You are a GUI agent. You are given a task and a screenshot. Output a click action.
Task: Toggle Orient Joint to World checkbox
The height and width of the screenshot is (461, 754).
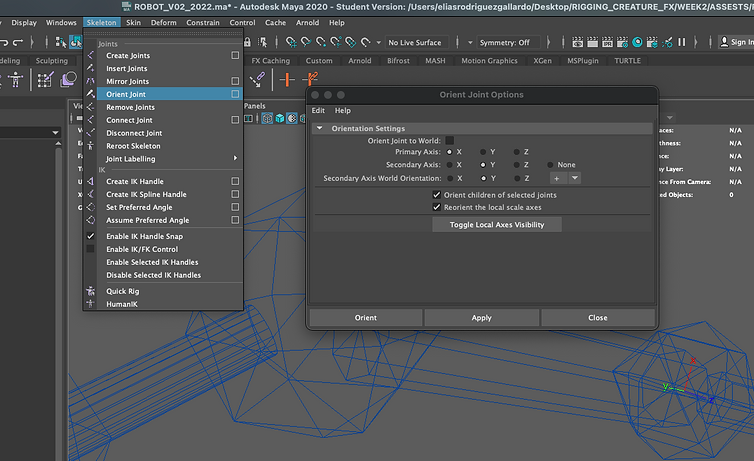click(x=450, y=140)
